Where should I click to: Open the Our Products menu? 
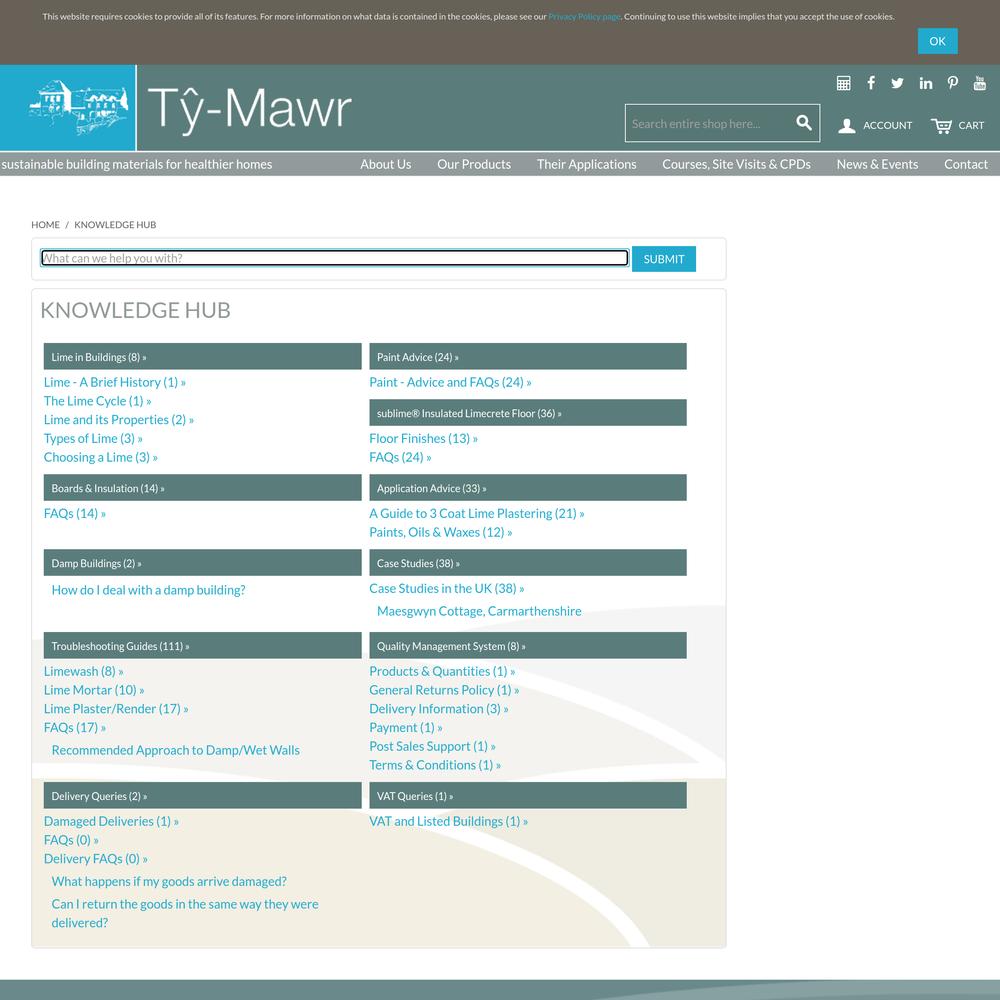tap(474, 164)
